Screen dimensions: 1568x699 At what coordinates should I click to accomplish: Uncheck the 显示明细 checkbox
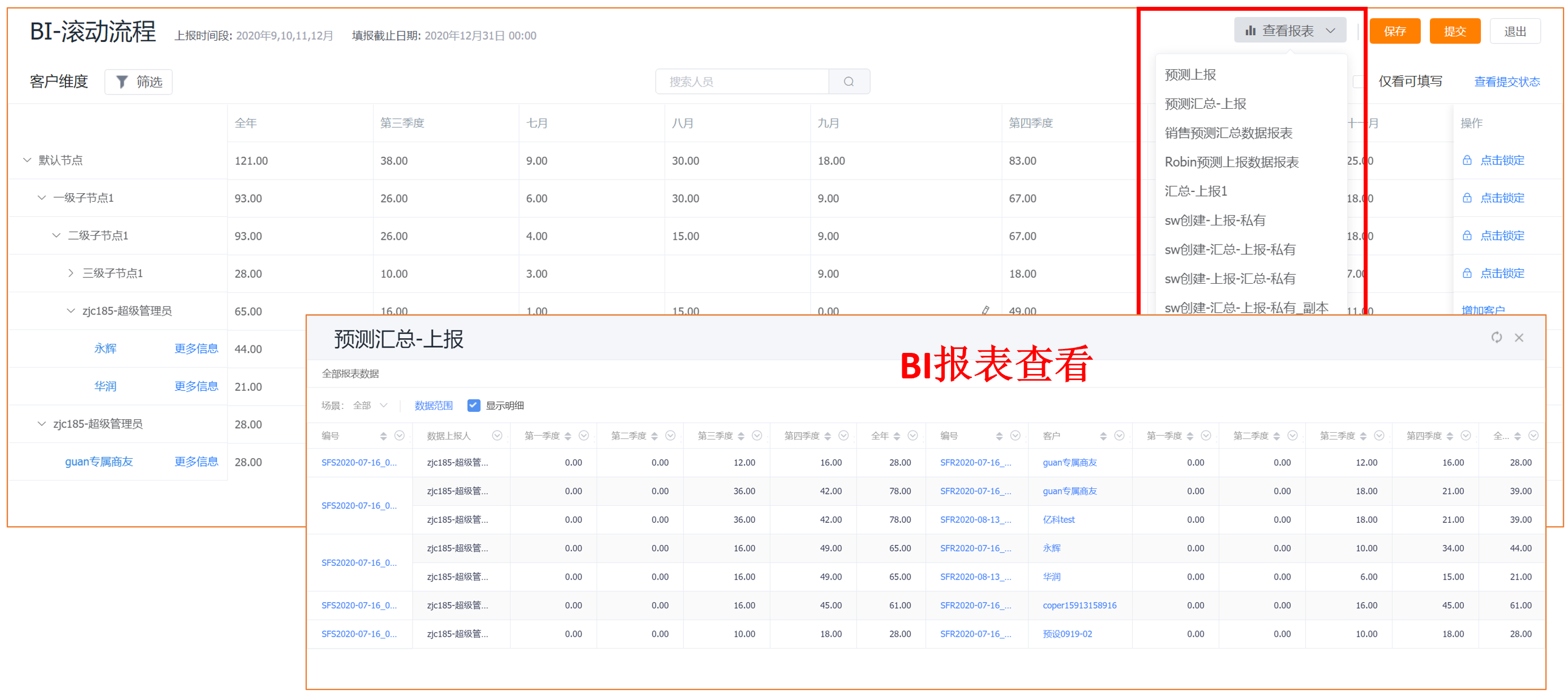474,406
